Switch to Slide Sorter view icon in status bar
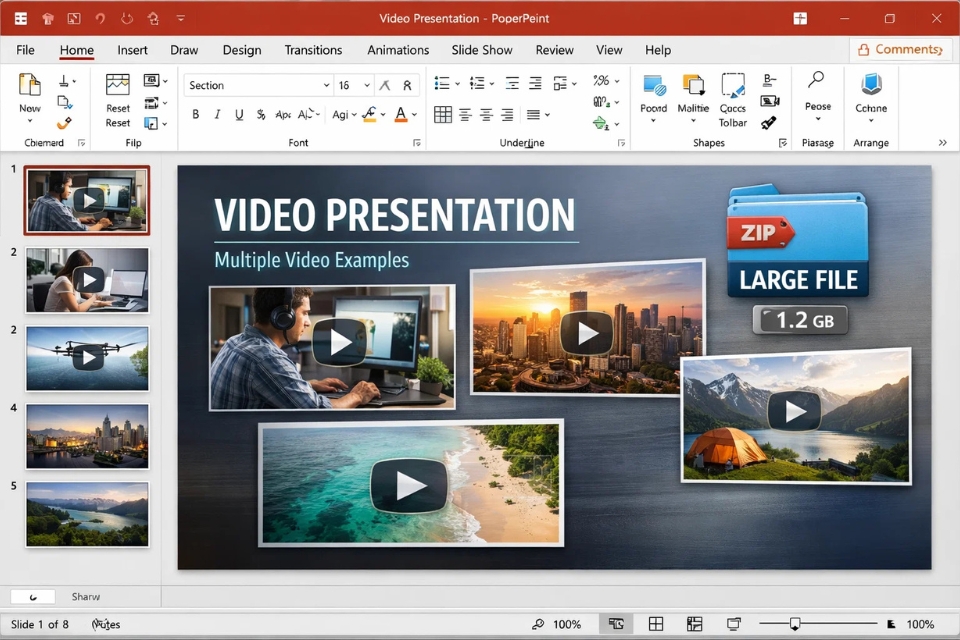This screenshot has width=960, height=640. (x=655, y=623)
